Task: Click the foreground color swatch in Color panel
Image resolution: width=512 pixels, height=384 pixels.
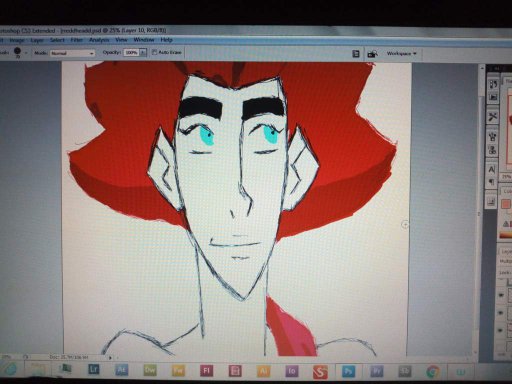Action: click(506, 204)
